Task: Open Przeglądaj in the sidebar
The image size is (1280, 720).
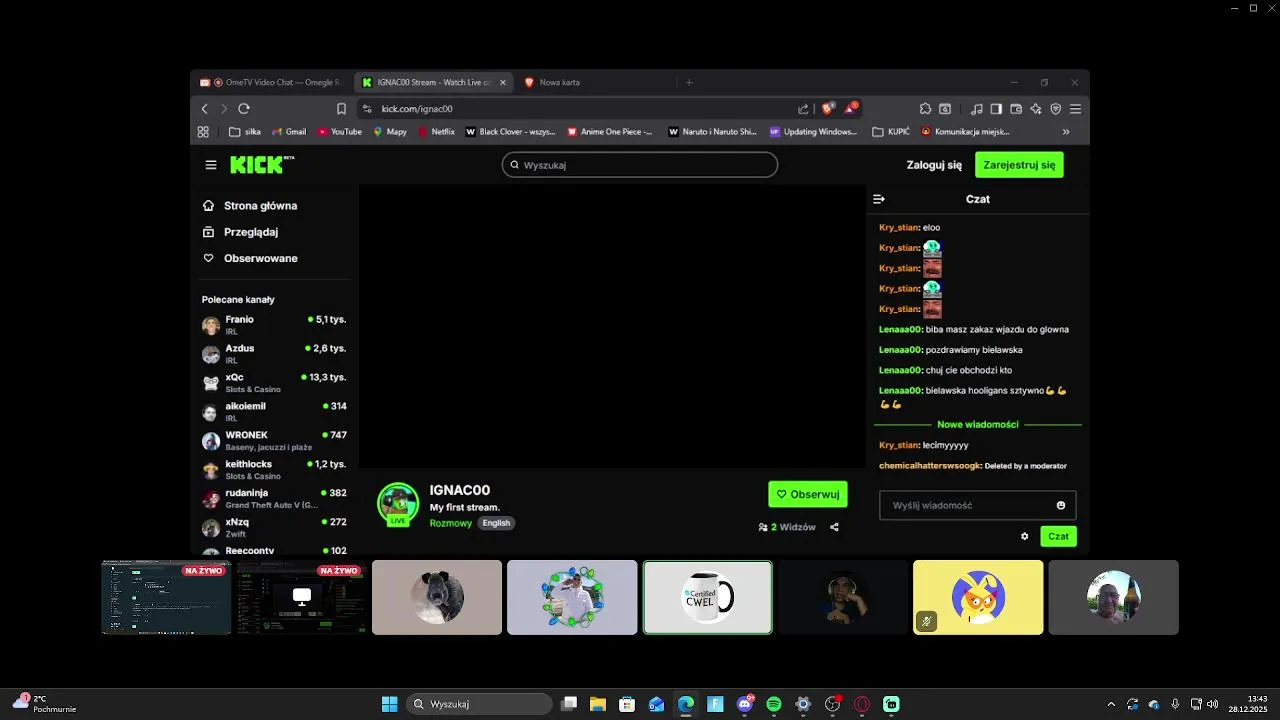Action: [x=240, y=232]
